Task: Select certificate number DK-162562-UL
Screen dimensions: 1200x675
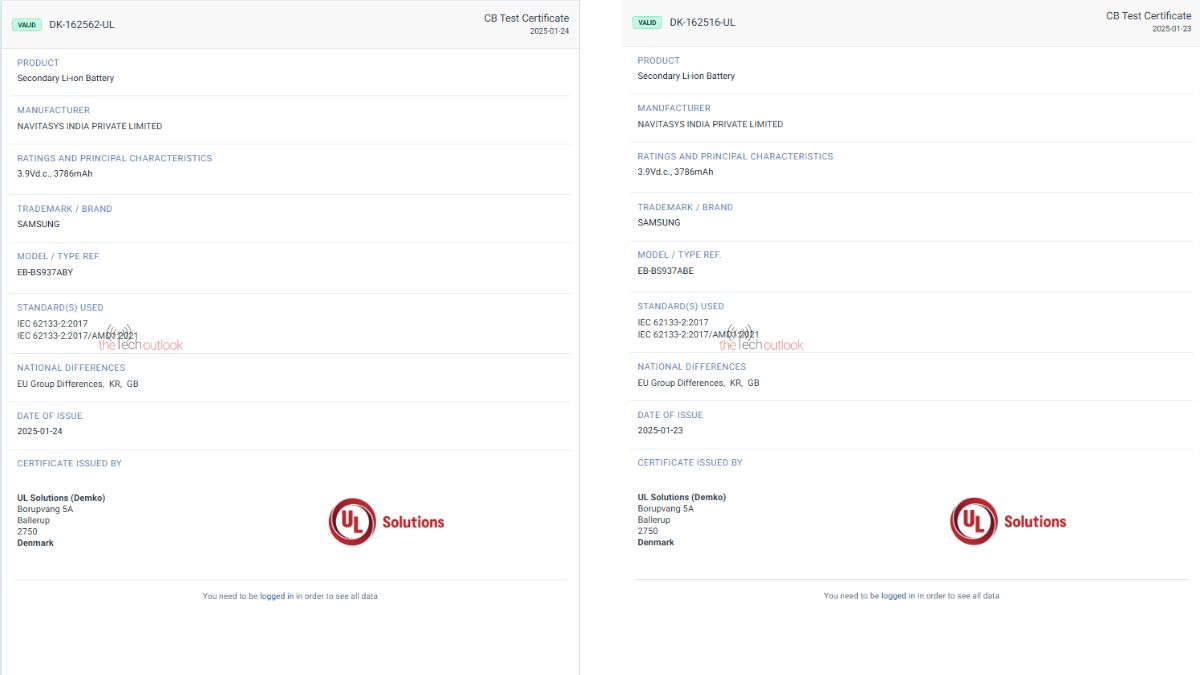Action: [82, 24]
